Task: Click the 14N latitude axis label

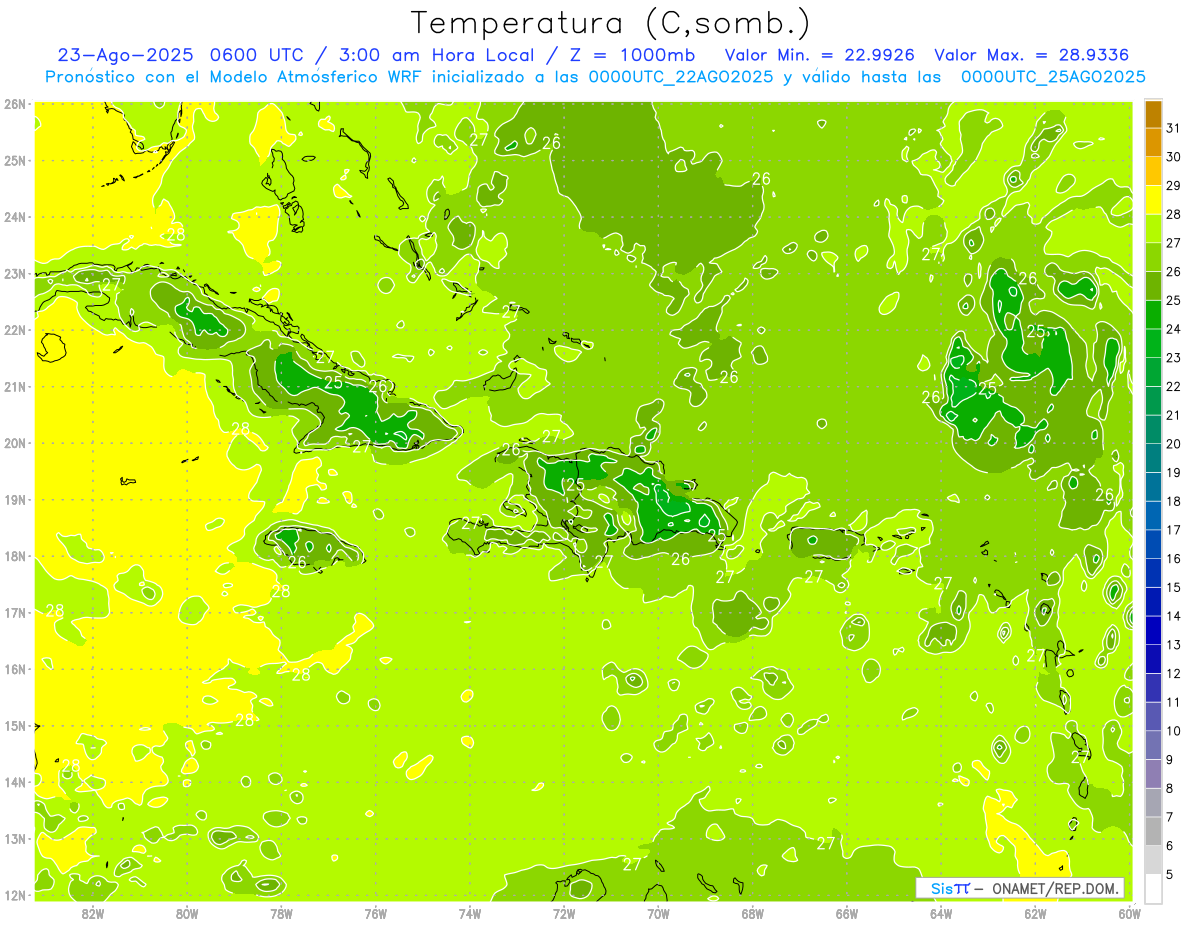Action: (14, 782)
